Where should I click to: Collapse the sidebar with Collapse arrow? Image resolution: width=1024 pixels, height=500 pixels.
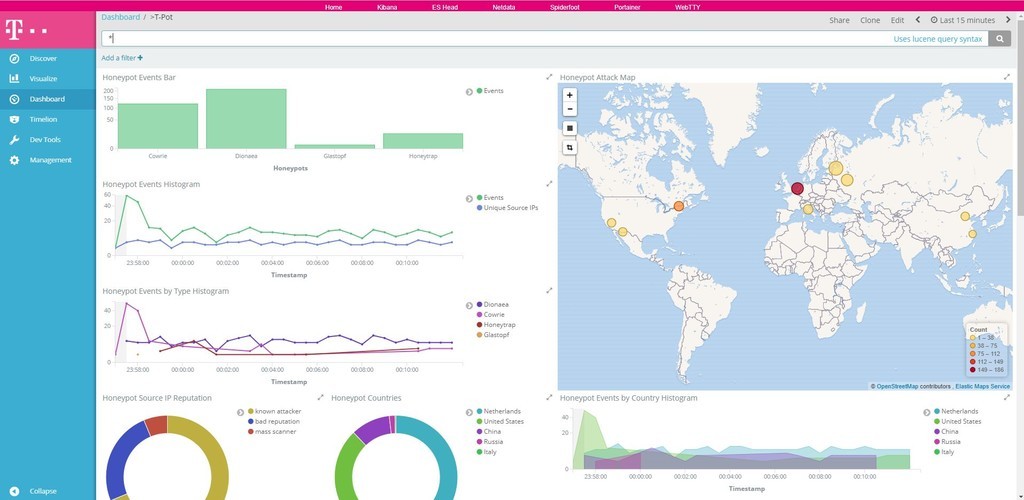tap(14, 491)
